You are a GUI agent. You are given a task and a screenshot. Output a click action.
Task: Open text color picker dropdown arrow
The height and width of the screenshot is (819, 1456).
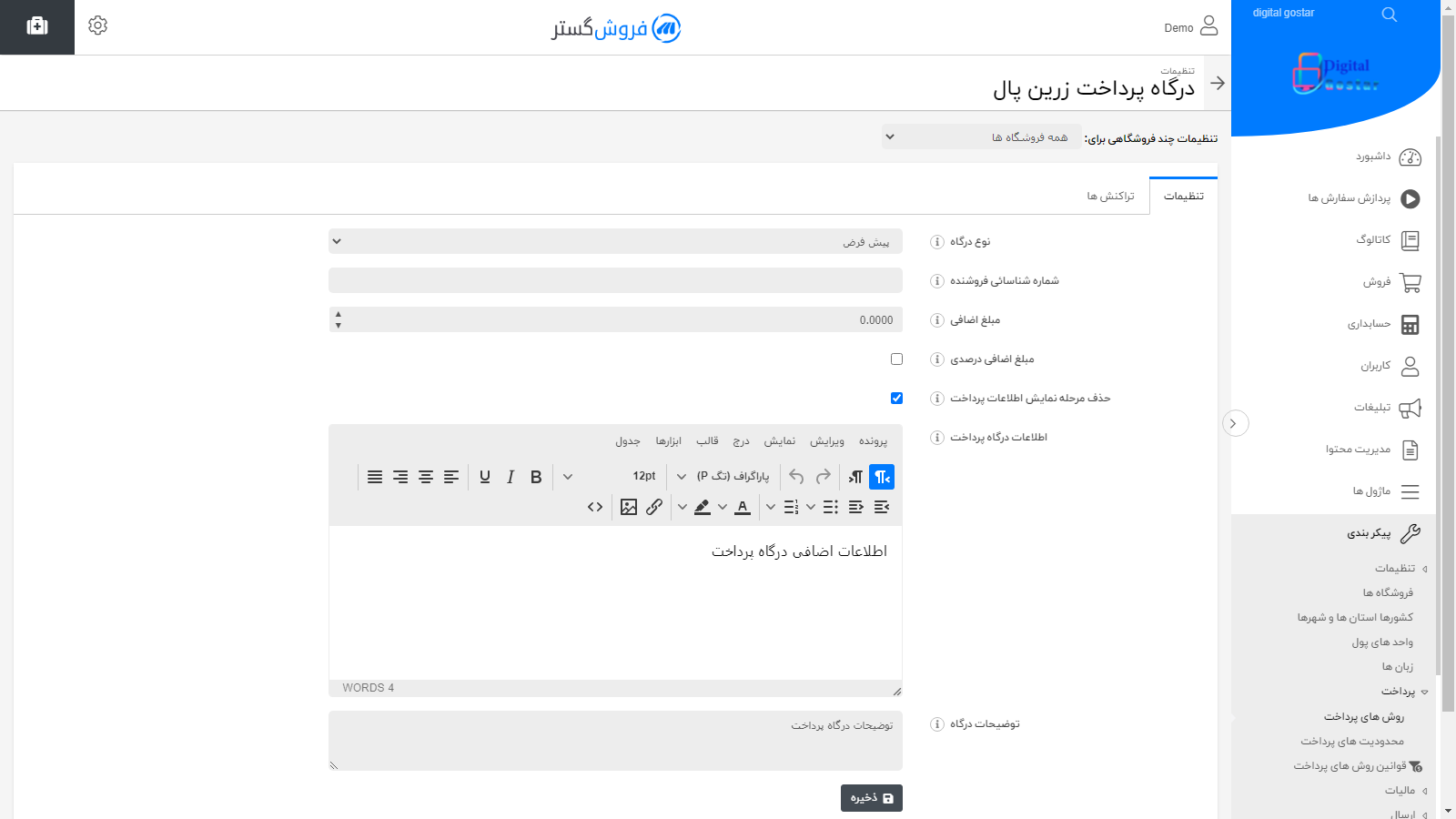coord(723,507)
